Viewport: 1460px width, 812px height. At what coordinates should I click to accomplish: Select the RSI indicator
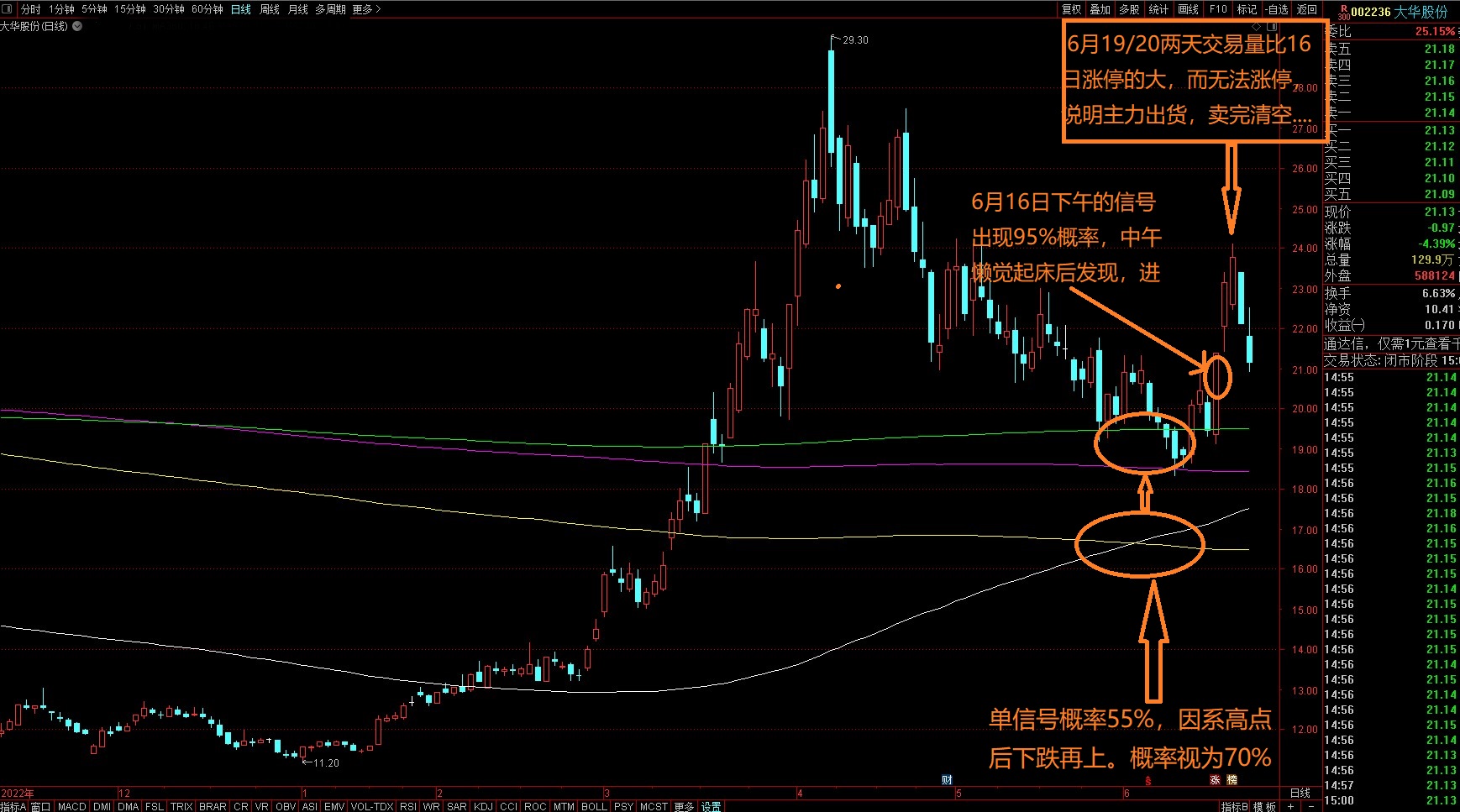click(x=408, y=806)
